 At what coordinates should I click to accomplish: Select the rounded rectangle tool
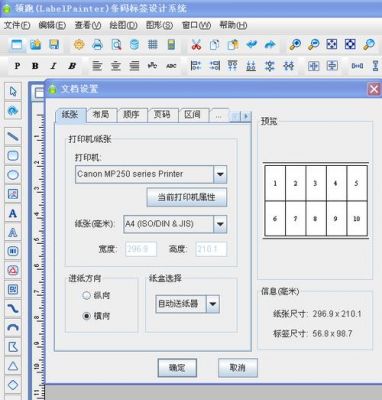click(x=13, y=156)
